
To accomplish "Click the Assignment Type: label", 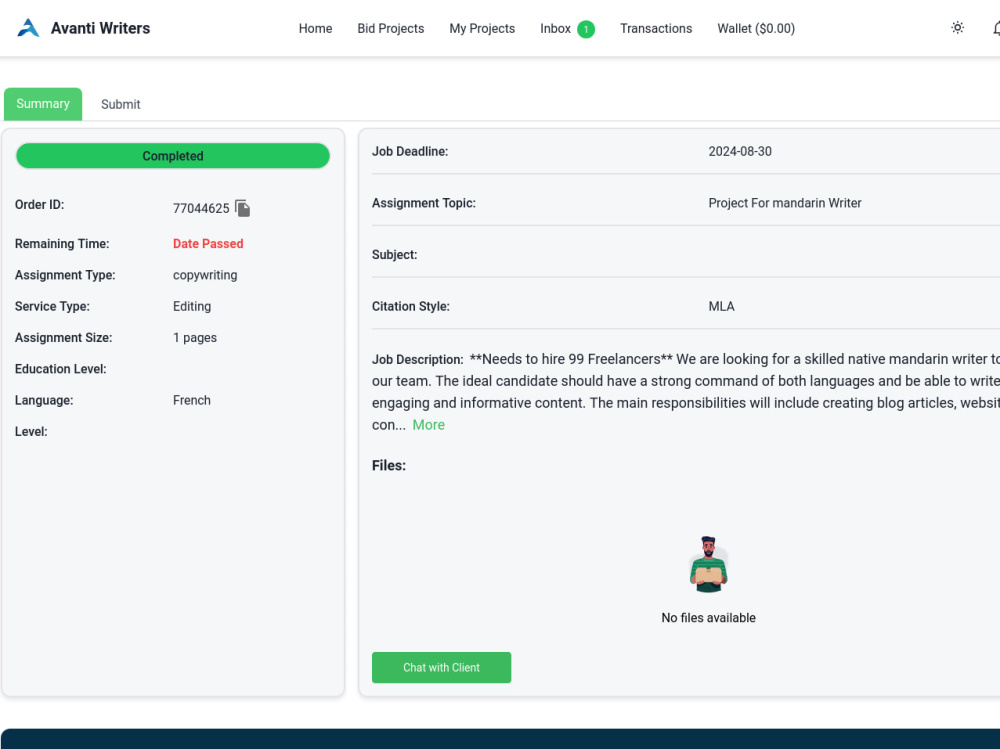I will [65, 275].
